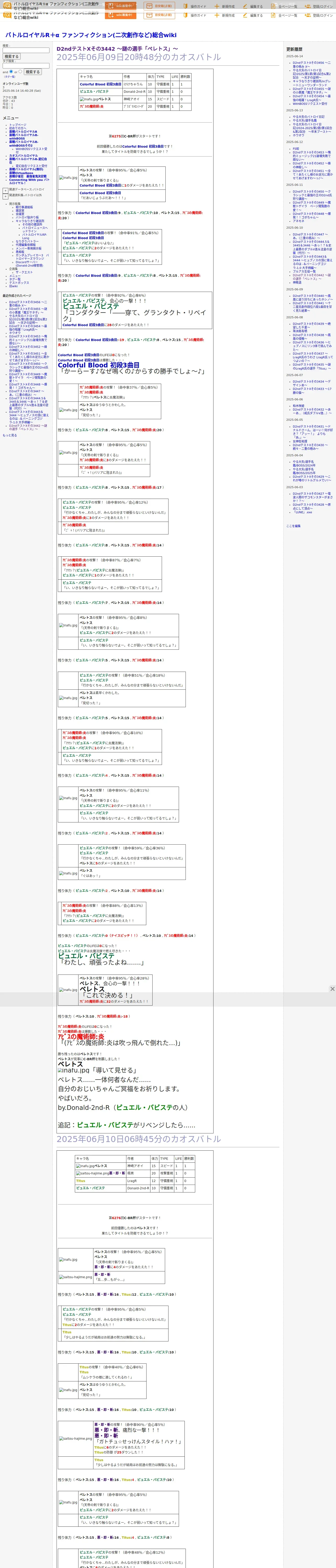This screenshot has height=1568, width=336.
Task: Open バトルロイヤルRP-Long link
Action: click(x=34, y=236)
